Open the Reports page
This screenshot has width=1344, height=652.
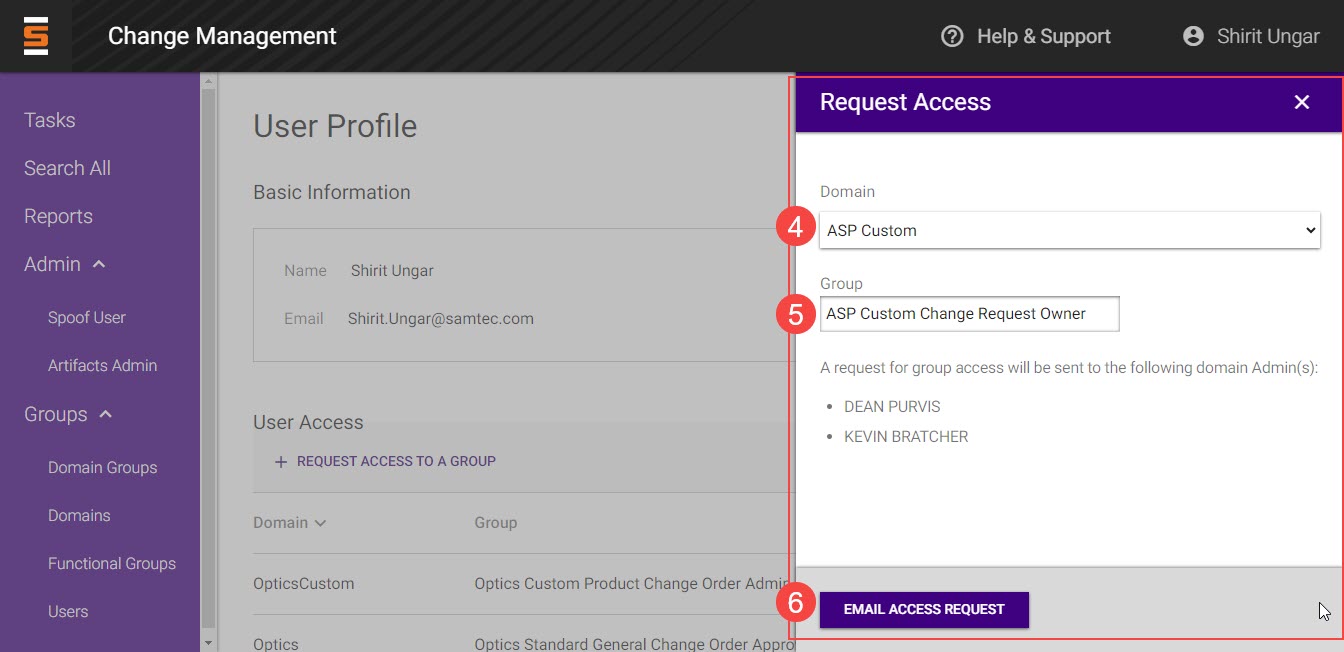point(58,216)
